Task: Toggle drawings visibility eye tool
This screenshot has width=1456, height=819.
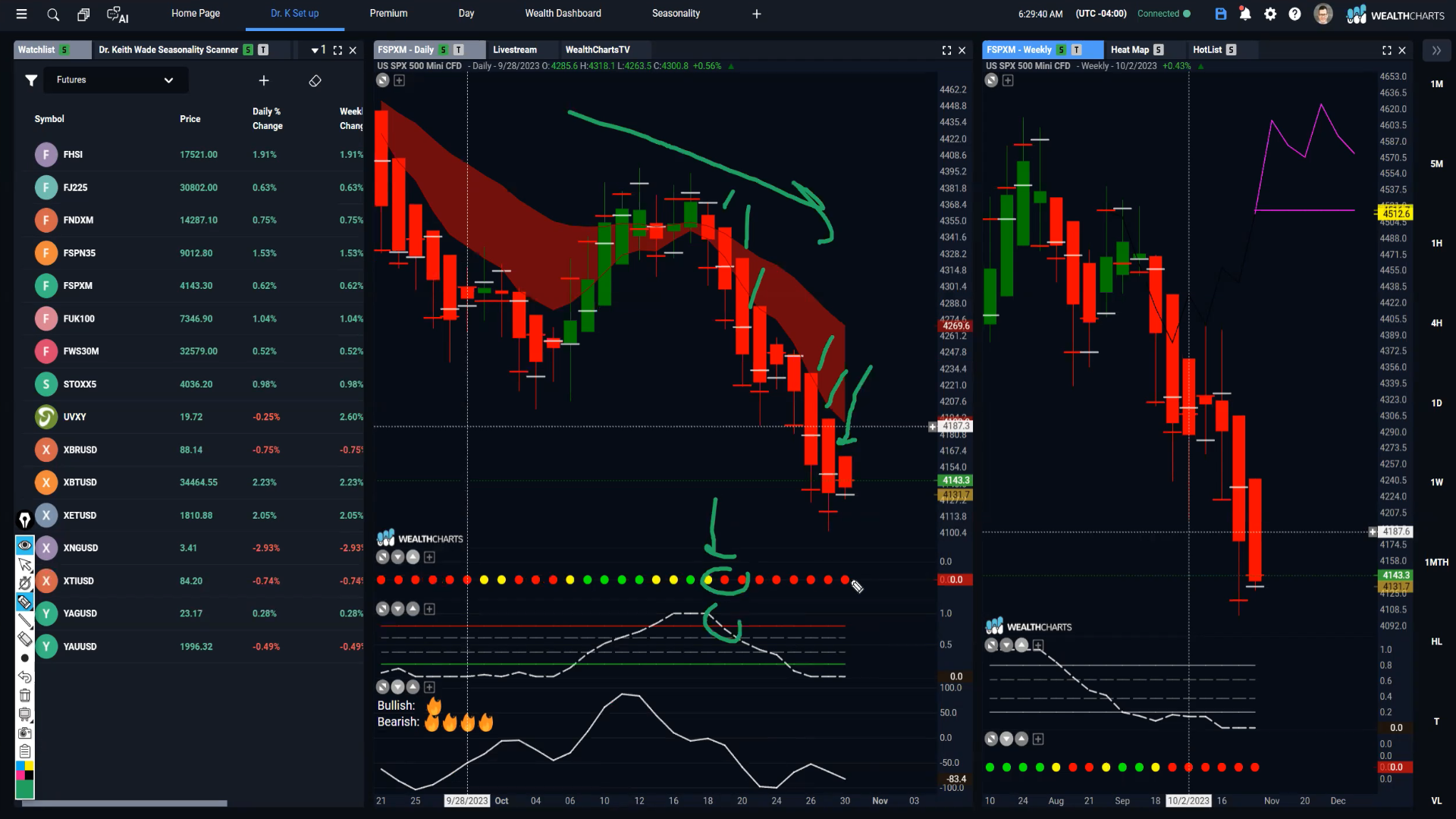Action: pyautogui.click(x=25, y=545)
